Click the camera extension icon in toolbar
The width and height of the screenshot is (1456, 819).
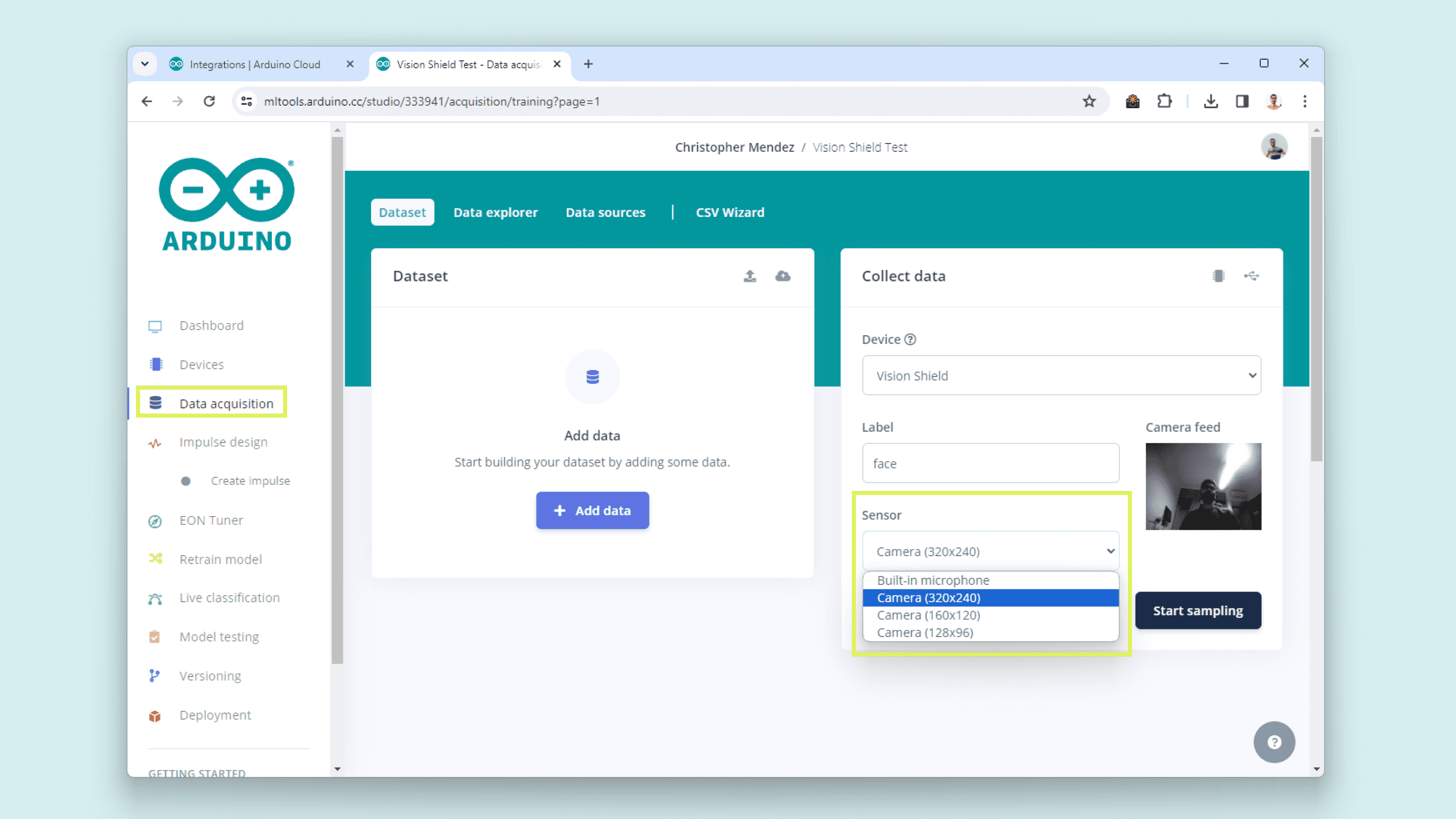[x=1132, y=101]
